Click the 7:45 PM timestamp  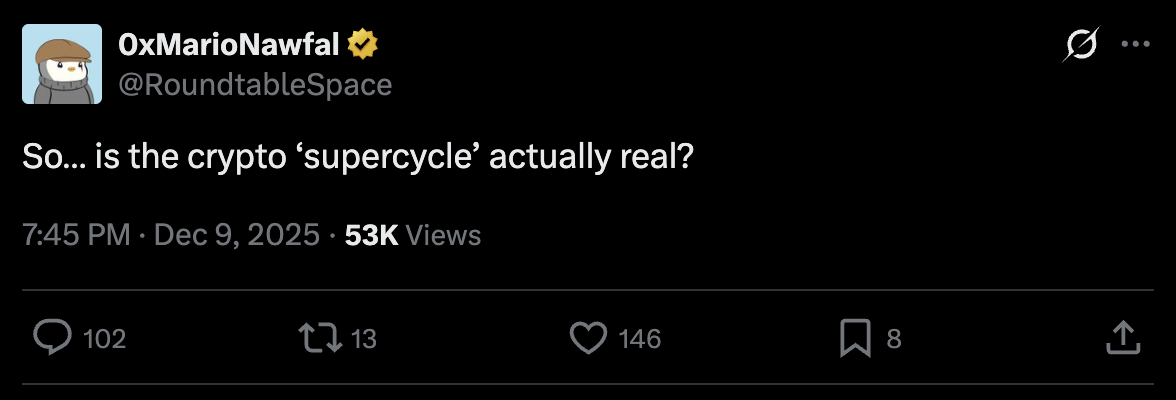click(x=76, y=235)
